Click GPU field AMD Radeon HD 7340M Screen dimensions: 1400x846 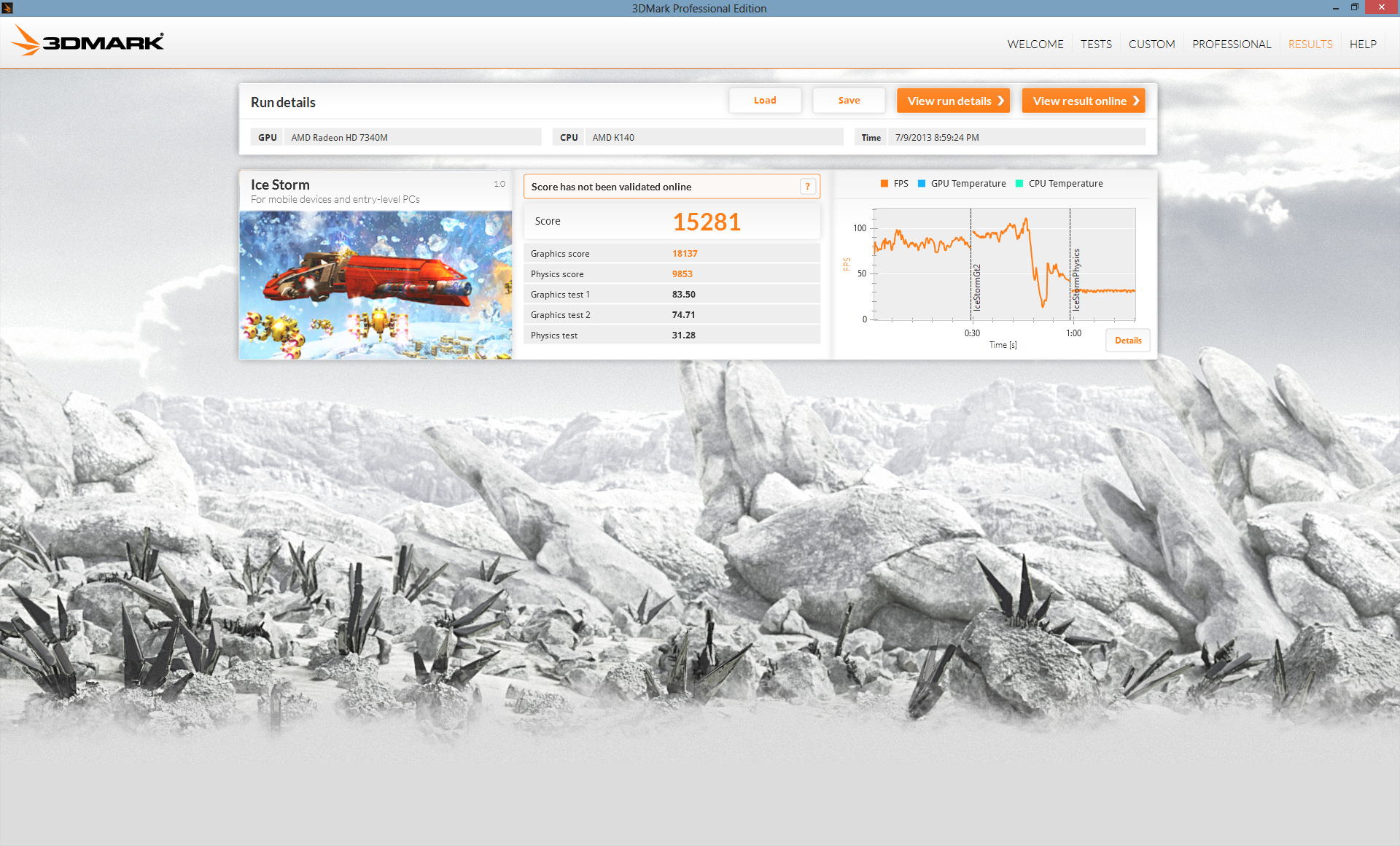(413, 137)
